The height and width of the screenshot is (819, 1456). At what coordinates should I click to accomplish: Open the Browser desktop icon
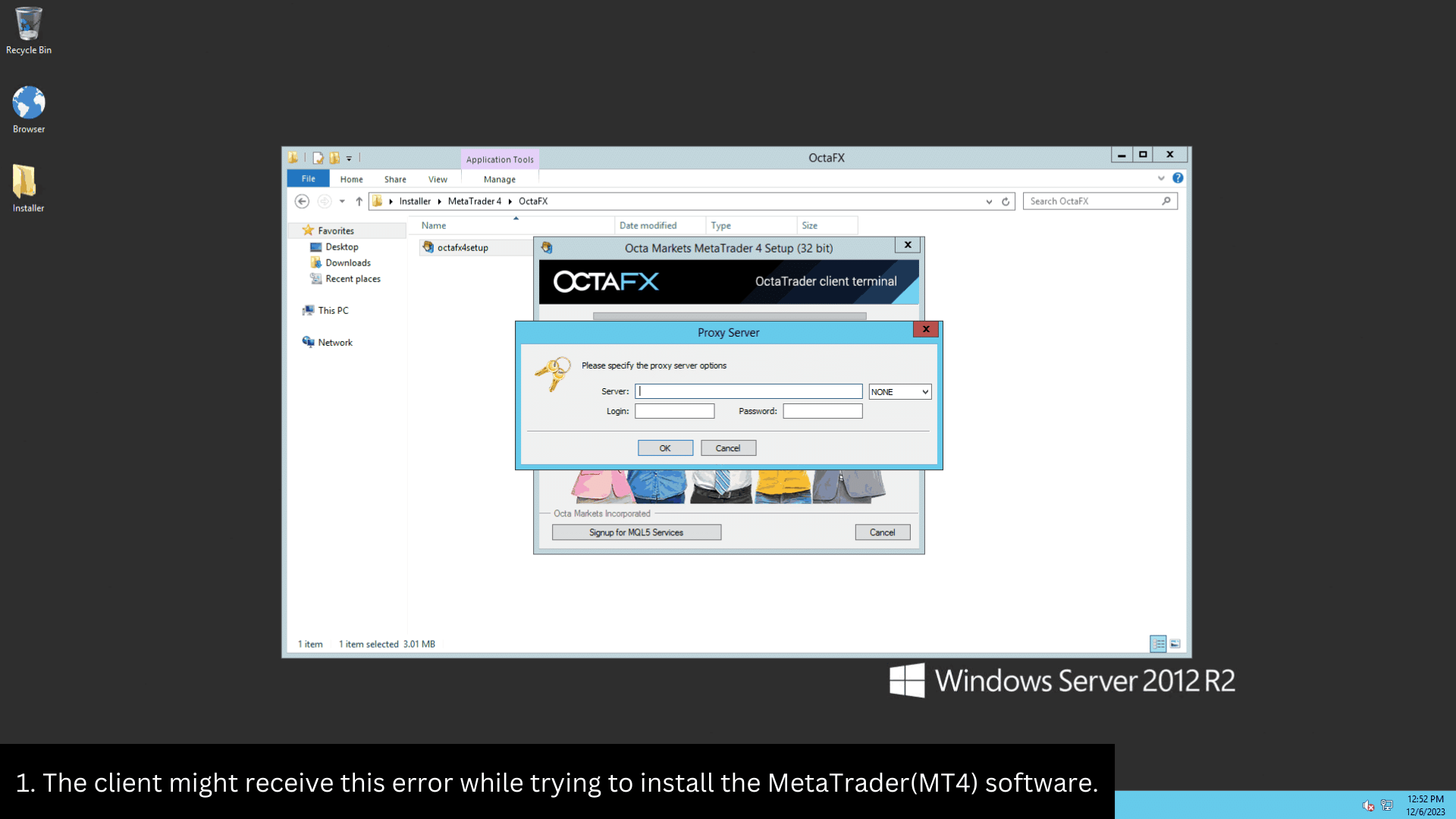tap(29, 109)
